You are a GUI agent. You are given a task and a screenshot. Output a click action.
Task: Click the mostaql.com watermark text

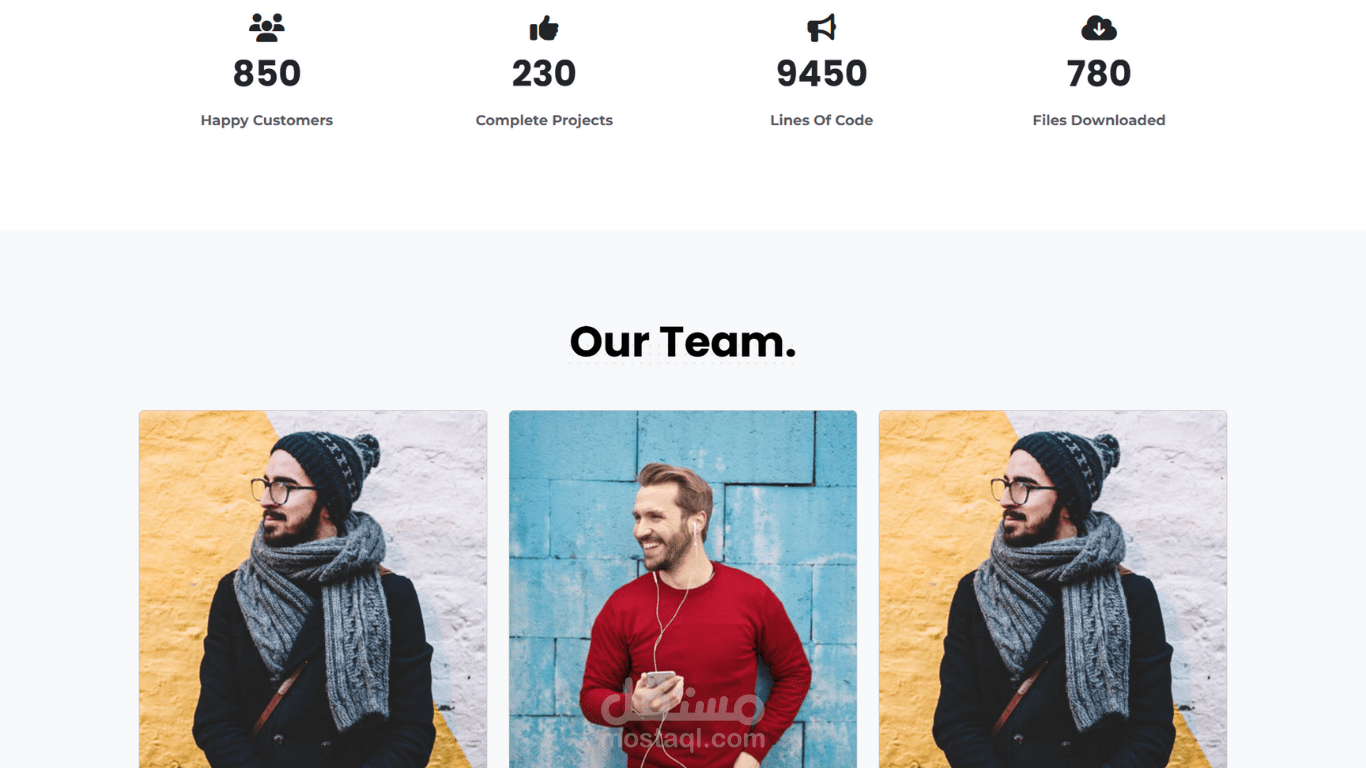click(683, 740)
